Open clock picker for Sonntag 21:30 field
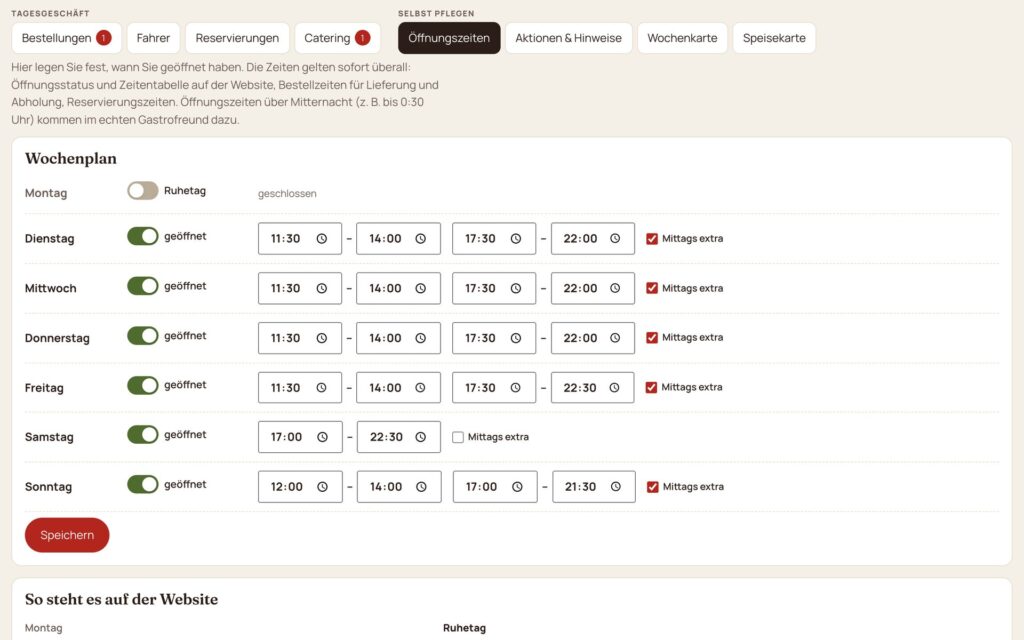1024x640 pixels. tap(616, 487)
